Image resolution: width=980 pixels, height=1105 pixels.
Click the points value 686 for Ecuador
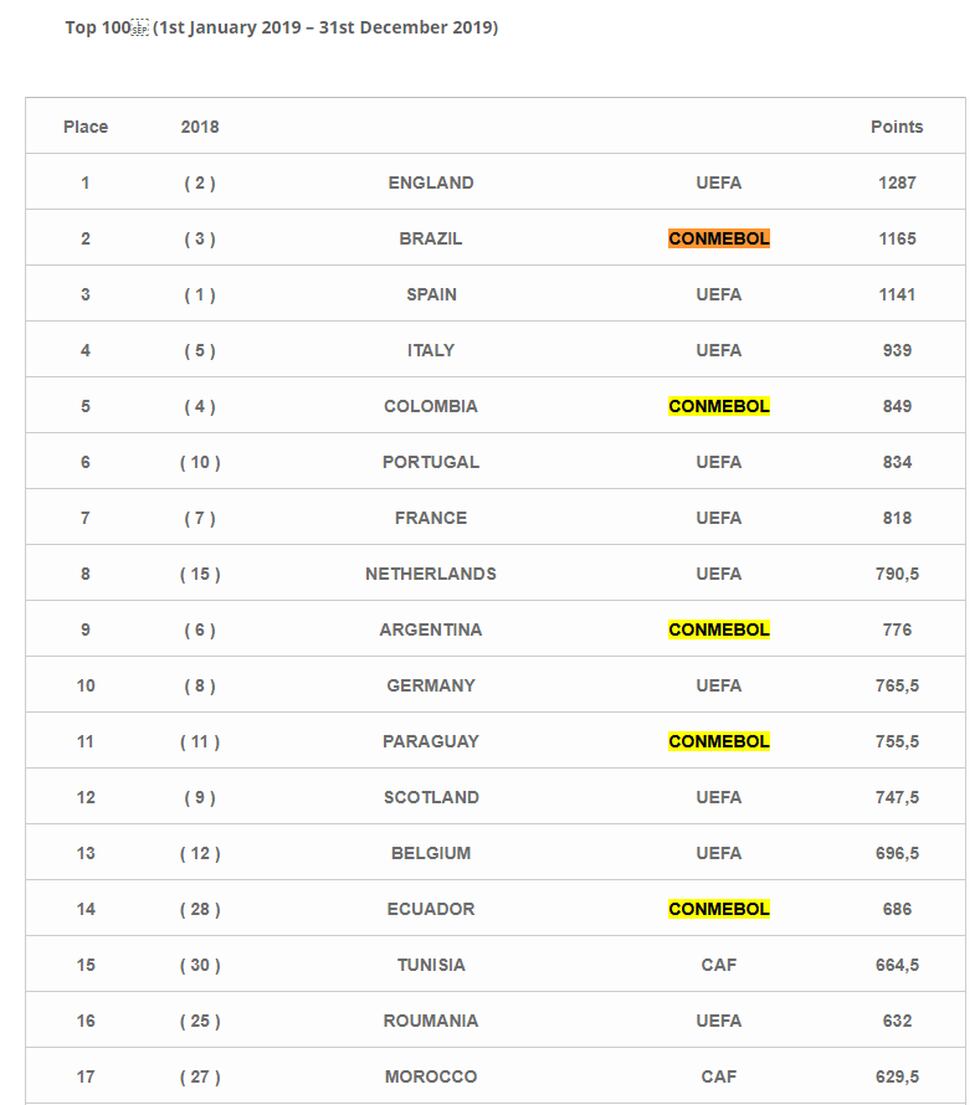[897, 909]
